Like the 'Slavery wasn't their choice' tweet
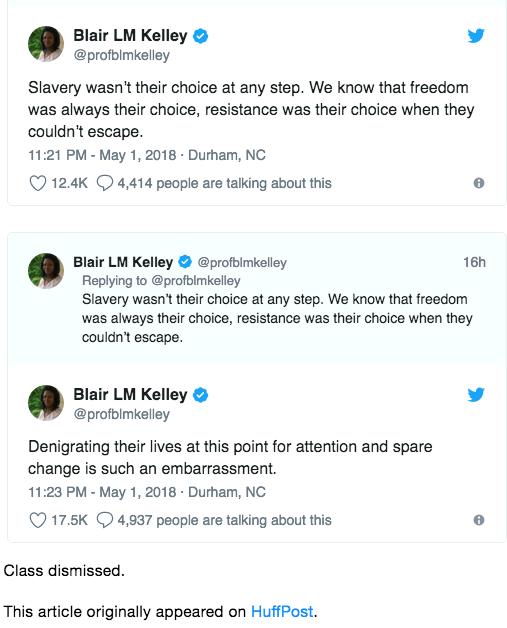507x628 pixels. 38,183
